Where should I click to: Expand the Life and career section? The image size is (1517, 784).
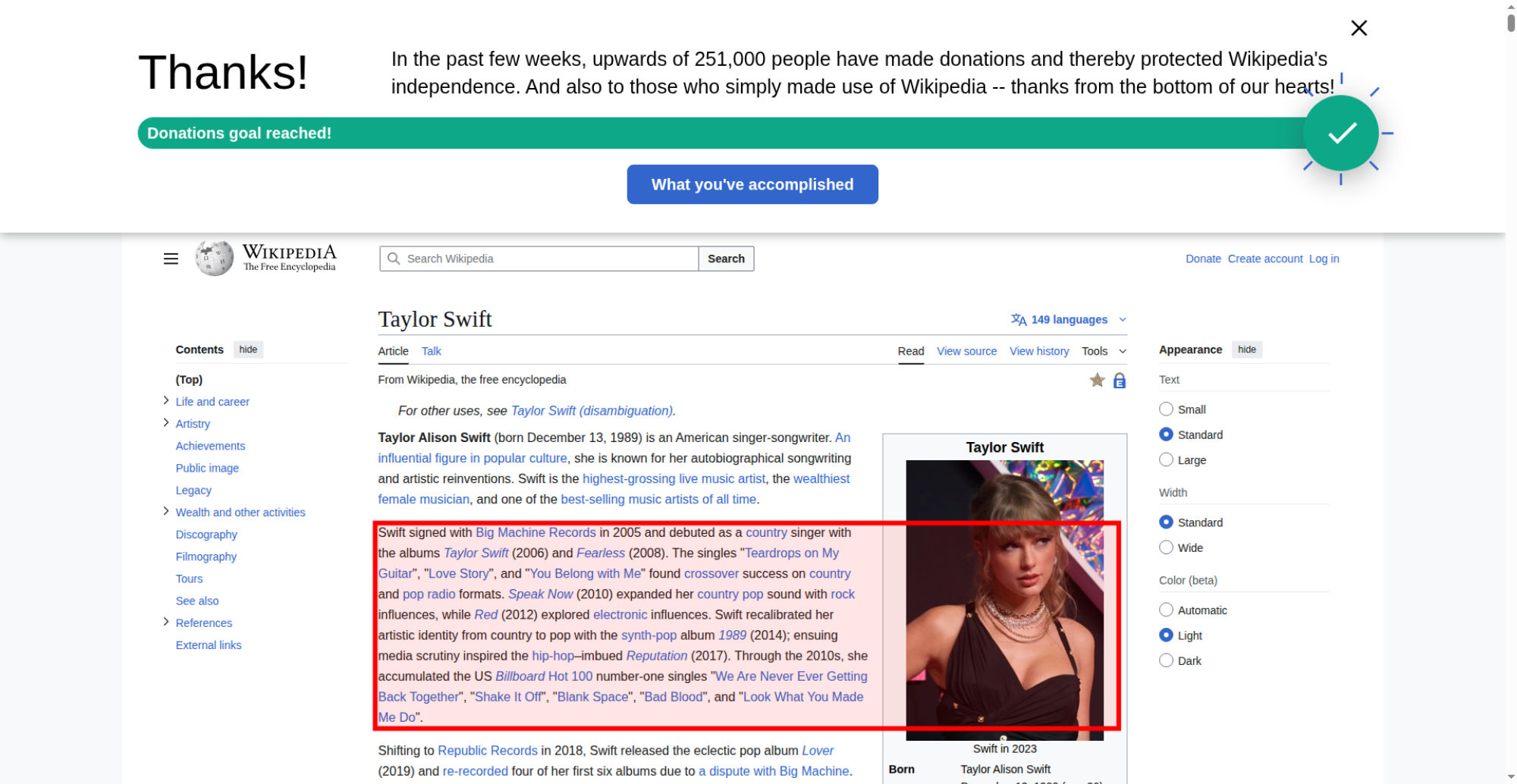tap(166, 401)
